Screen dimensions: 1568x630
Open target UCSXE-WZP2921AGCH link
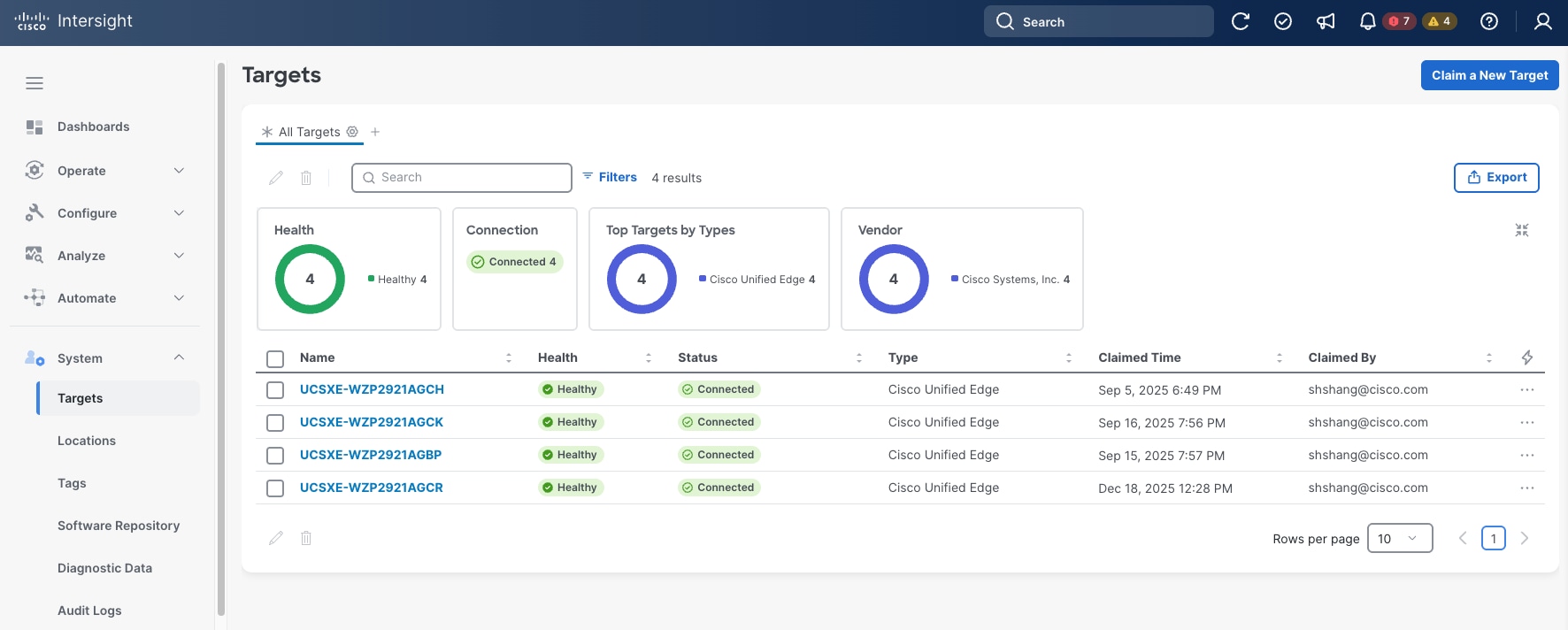coord(372,389)
